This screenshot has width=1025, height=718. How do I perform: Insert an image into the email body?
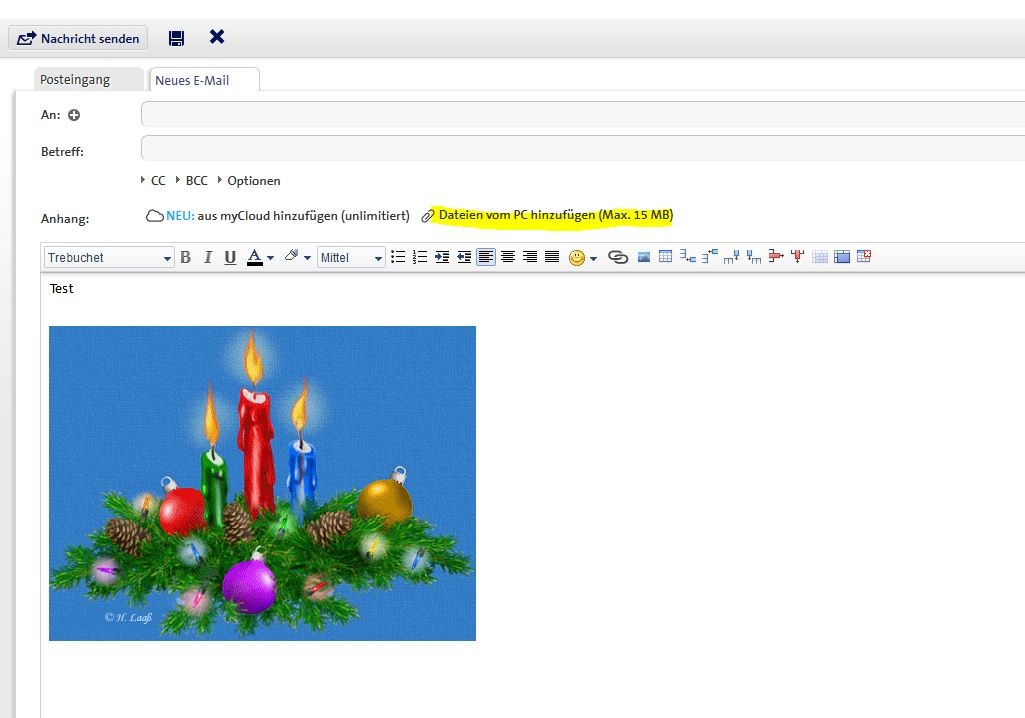pyautogui.click(x=643, y=257)
